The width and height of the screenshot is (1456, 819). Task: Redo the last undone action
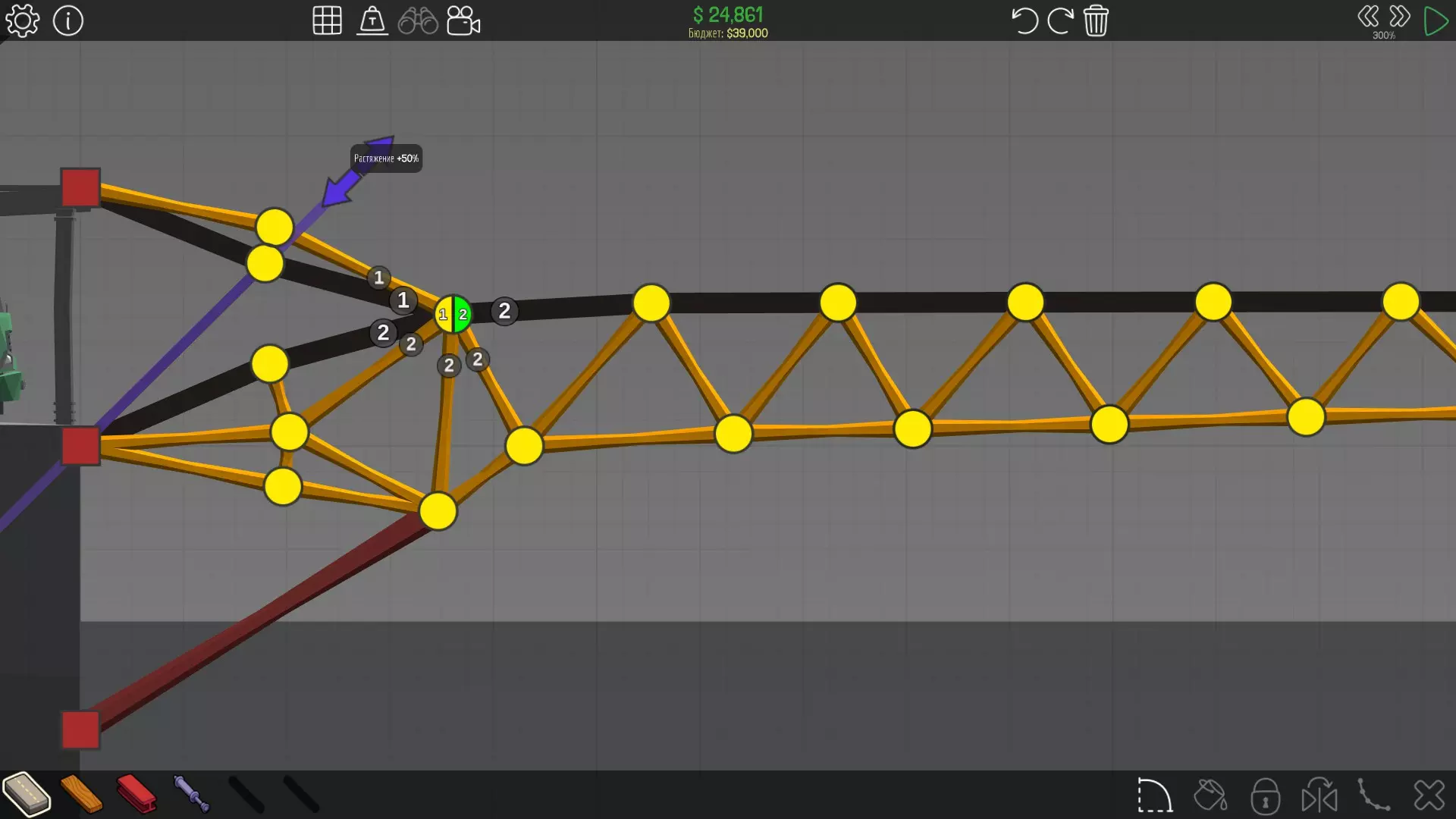[1060, 21]
